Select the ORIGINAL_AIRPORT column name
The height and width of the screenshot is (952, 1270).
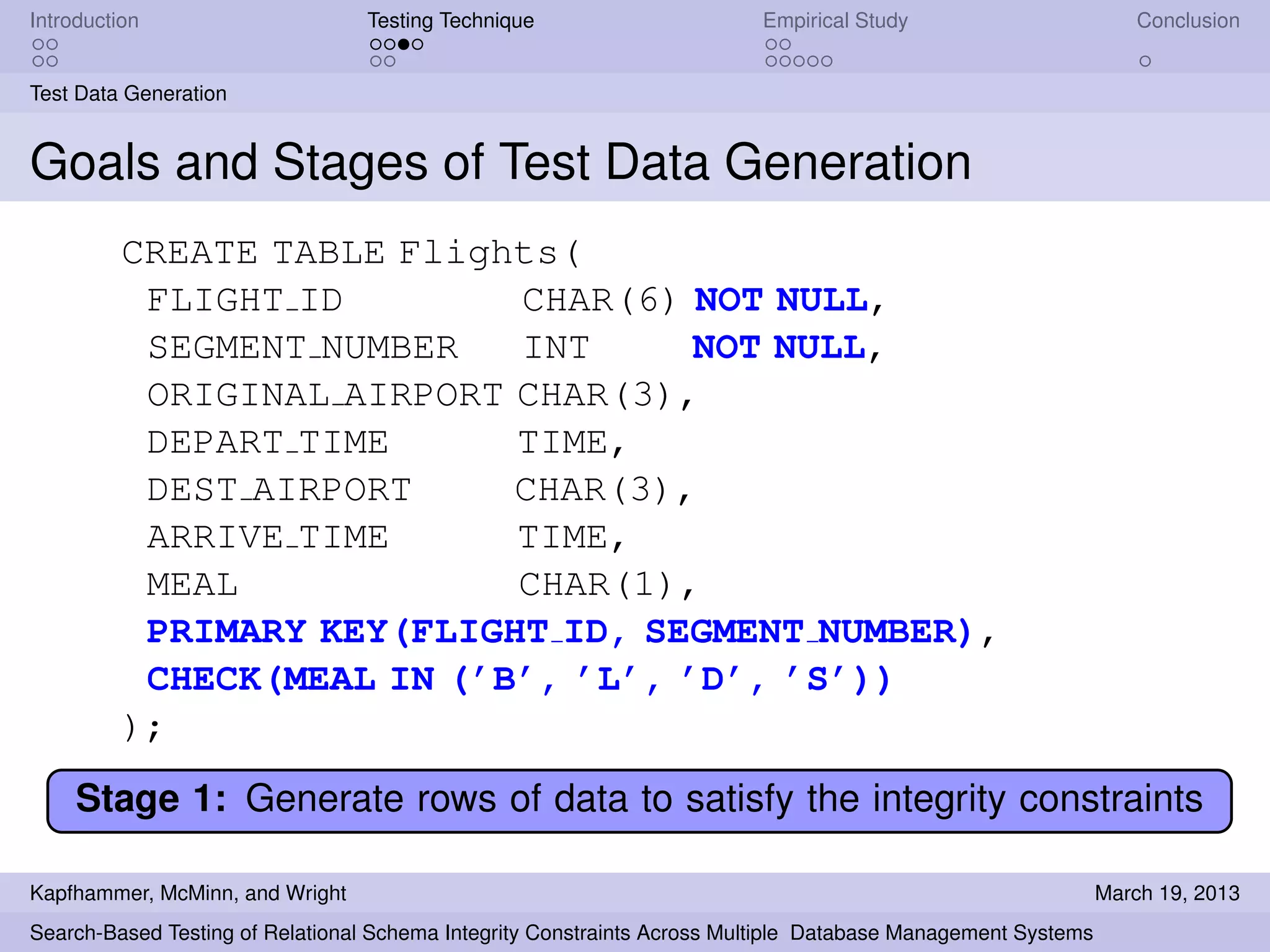pos(324,395)
